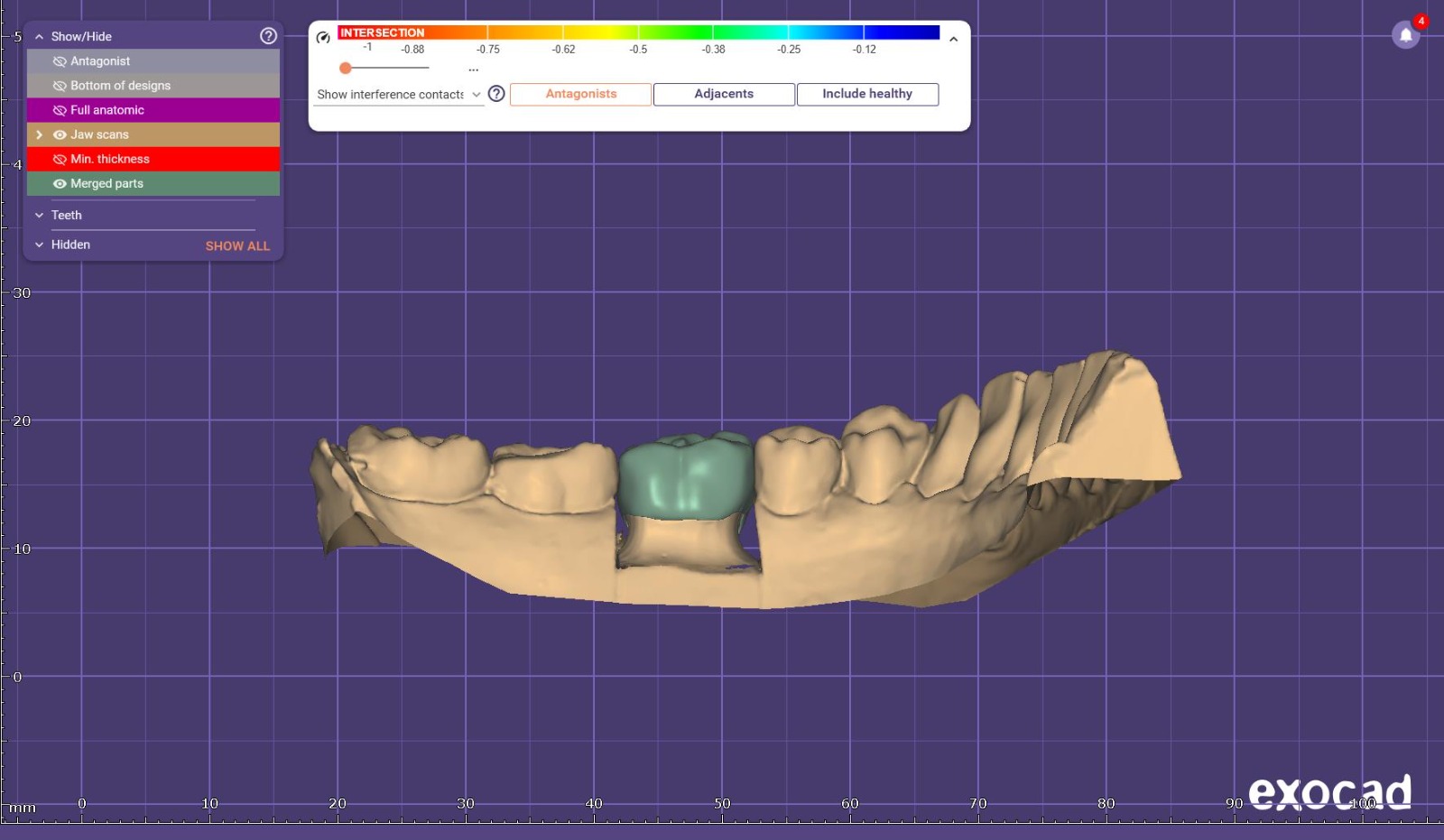Click the exocad logo
1444x840 pixels.
coord(1329,793)
